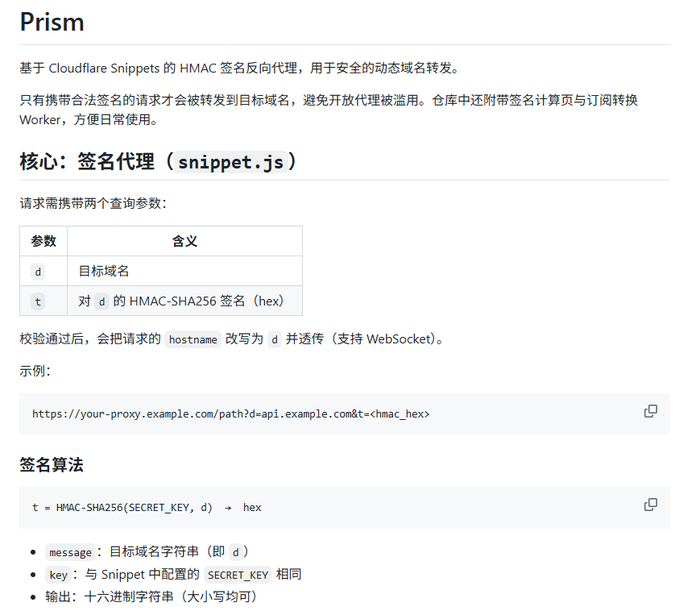Click the key inline code bullet

pyautogui.click(x=58, y=575)
